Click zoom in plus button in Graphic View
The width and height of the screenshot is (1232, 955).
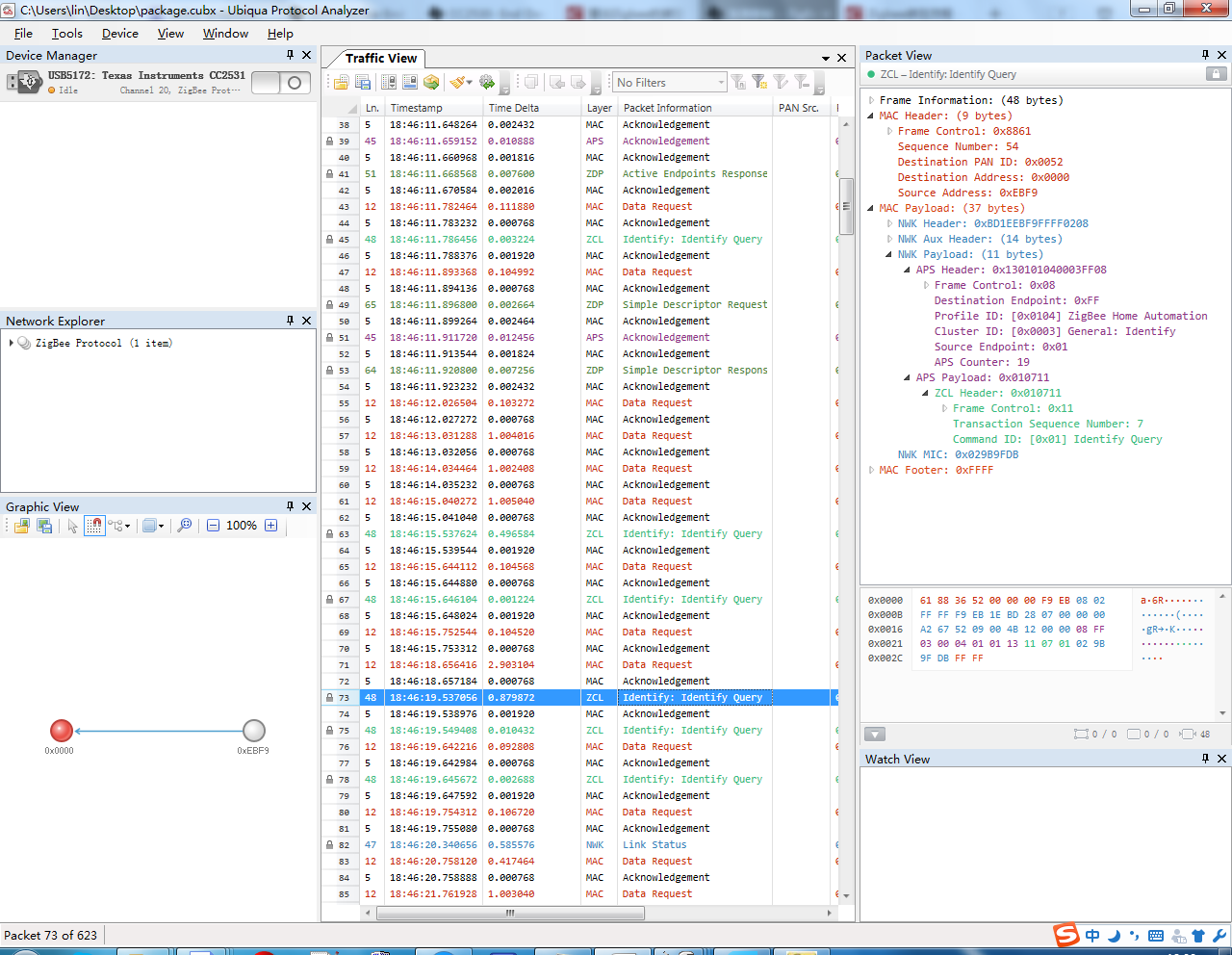tap(270, 526)
